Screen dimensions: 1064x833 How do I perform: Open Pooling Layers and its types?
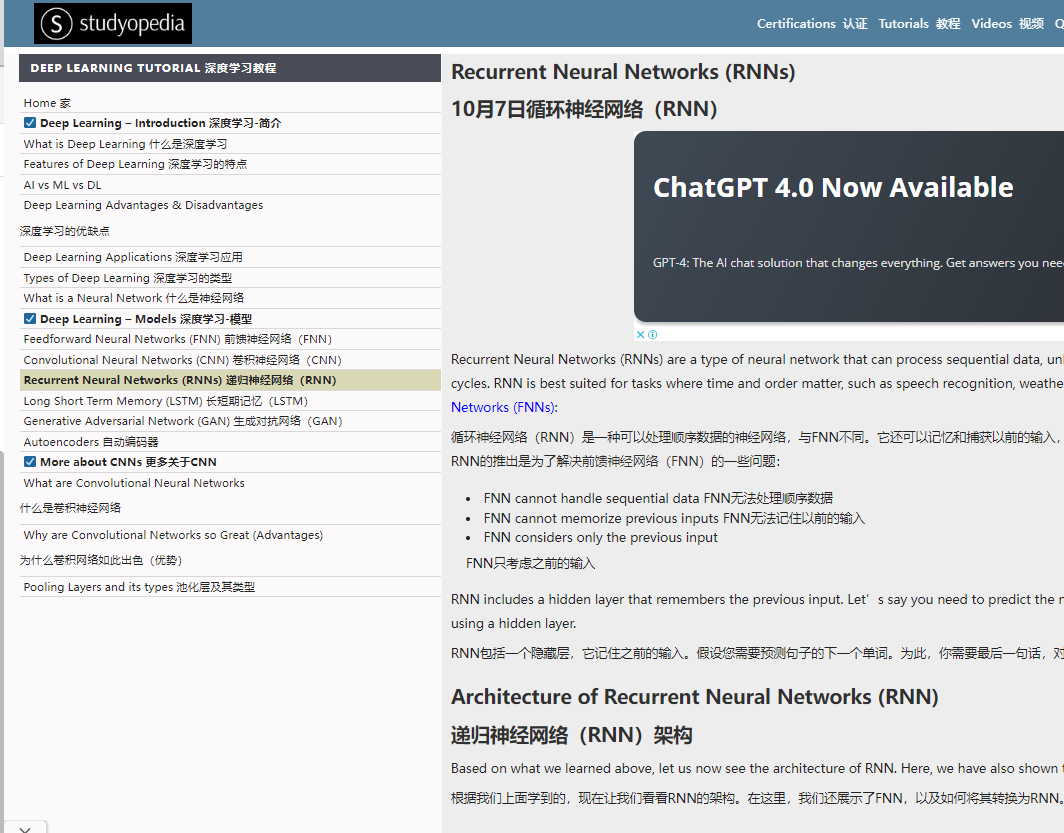[139, 587]
